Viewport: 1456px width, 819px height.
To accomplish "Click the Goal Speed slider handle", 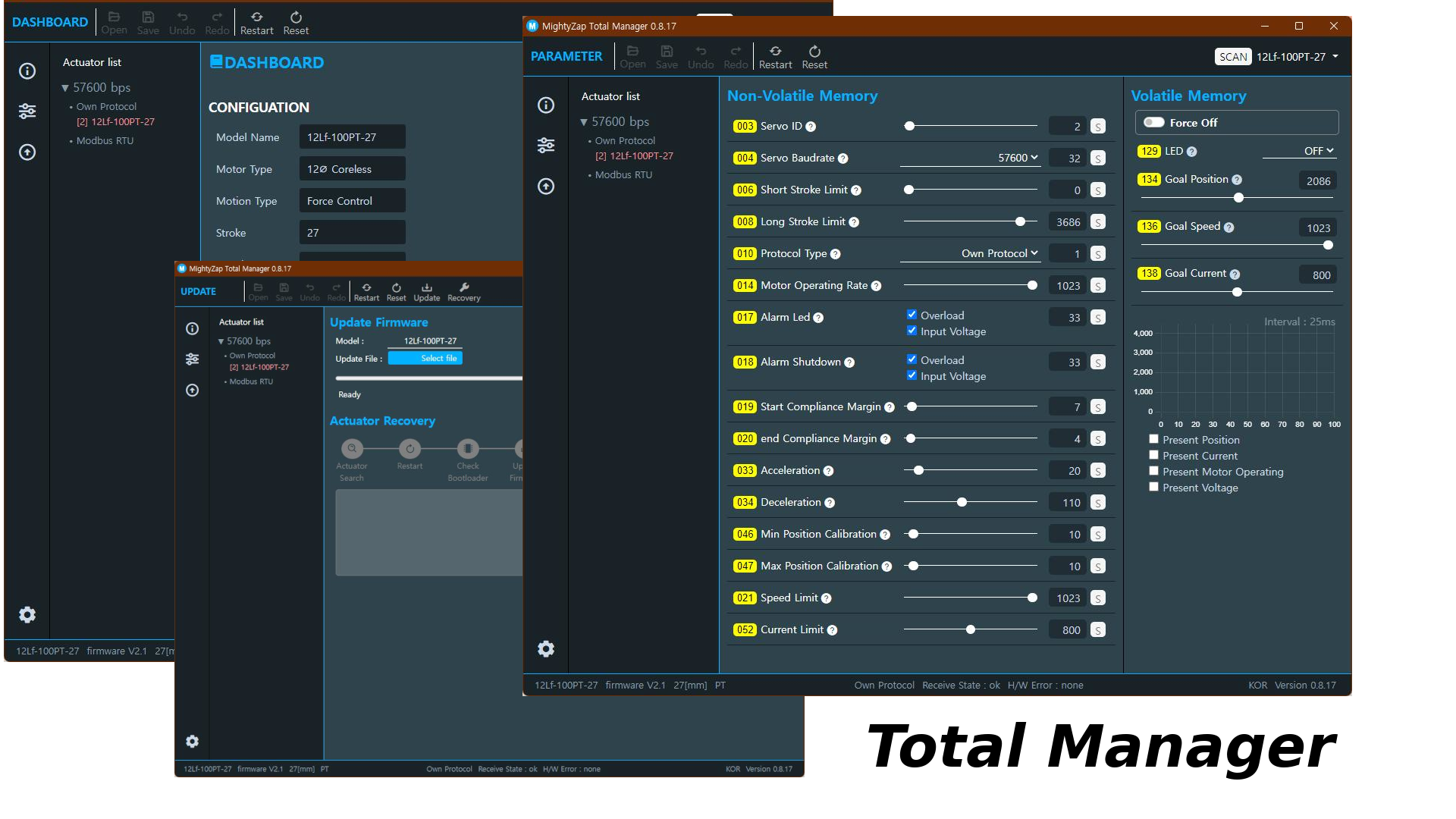I will [1328, 245].
